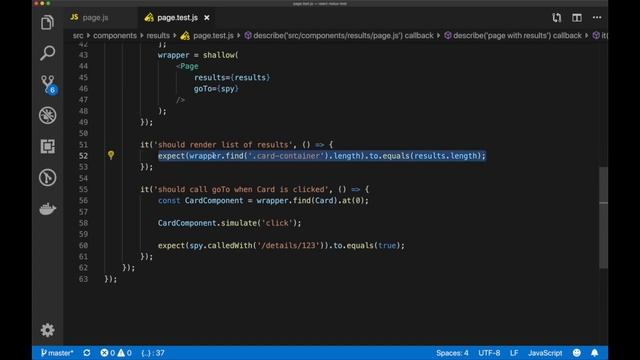Open Manage settings gear
This screenshot has width=640, height=360.
[47, 330]
